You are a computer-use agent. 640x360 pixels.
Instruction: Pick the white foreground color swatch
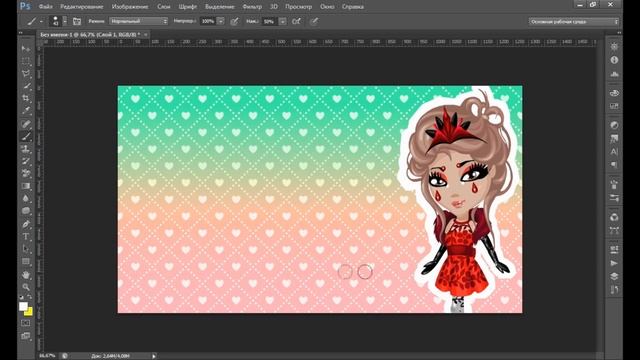pyautogui.click(x=23, y=306)
